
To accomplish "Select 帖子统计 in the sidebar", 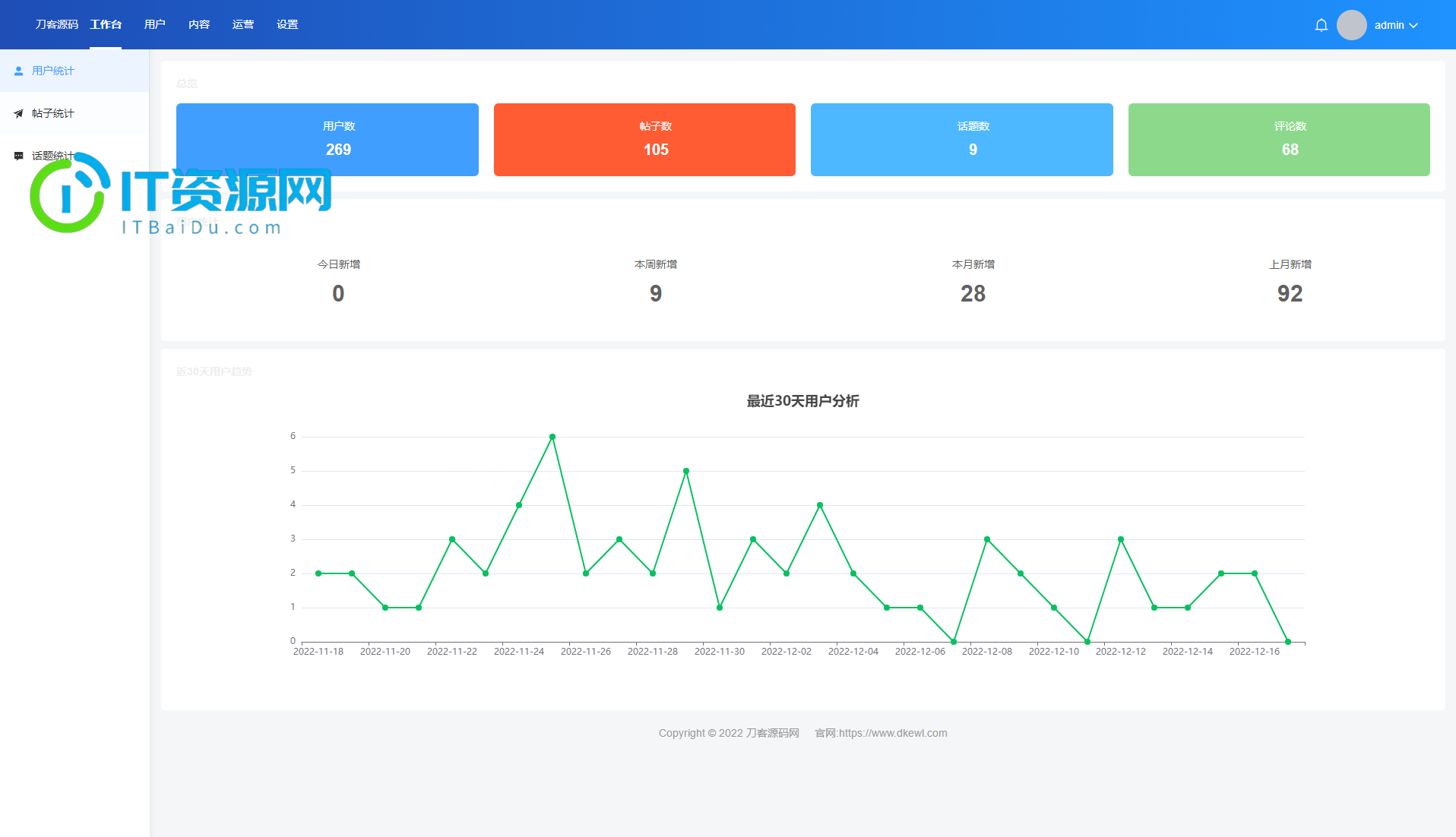I will coord(74,113).
